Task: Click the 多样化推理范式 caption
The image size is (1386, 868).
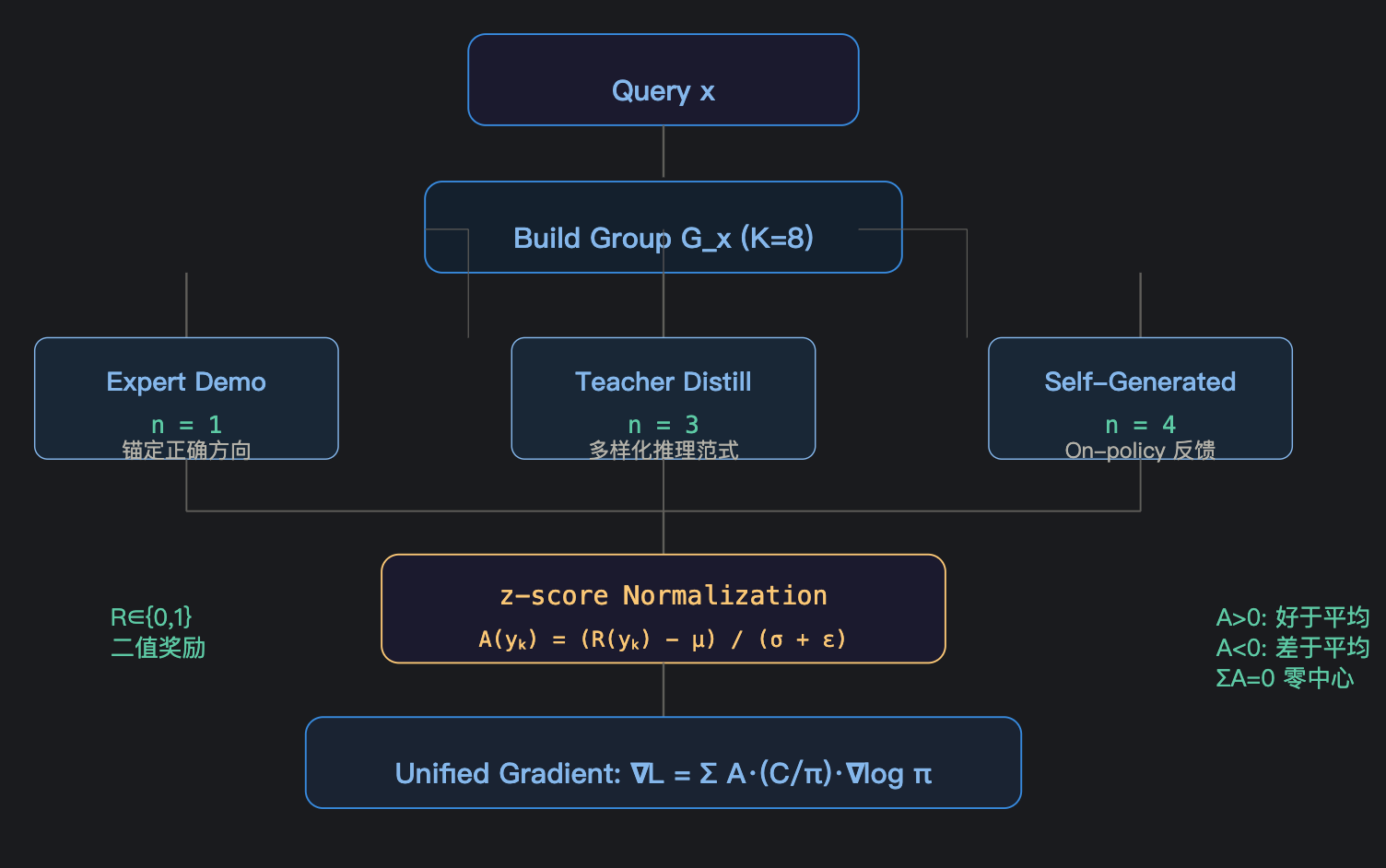Action: 664,450
